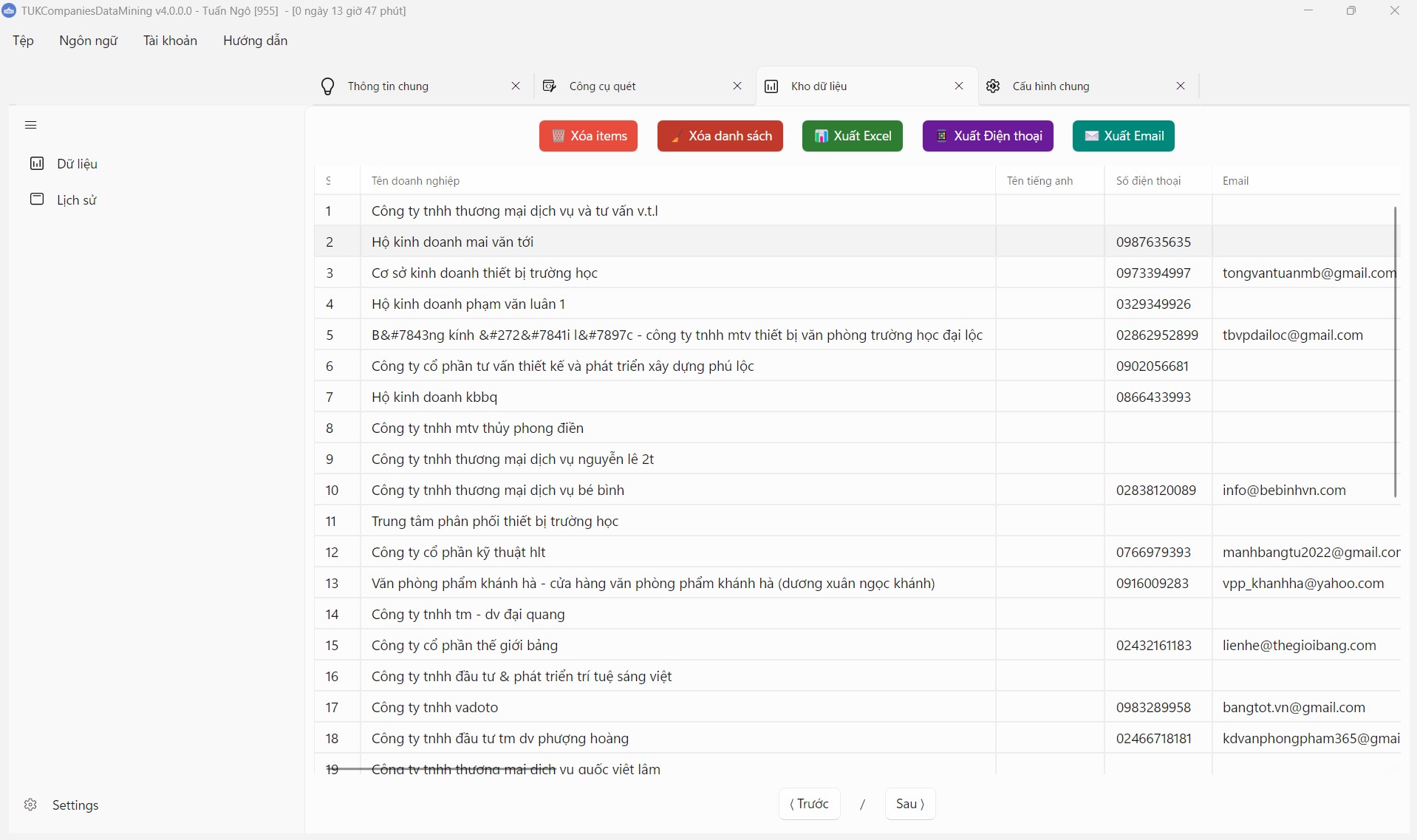Viewport: 1417px width, 840px height.
Task: Click lightbulb icon on Thông tin chung tab
Action: [327, 86]
